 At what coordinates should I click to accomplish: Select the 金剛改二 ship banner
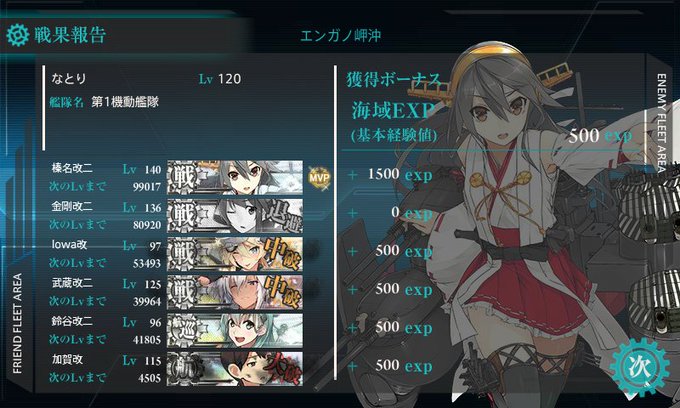(x=235, y=215)
